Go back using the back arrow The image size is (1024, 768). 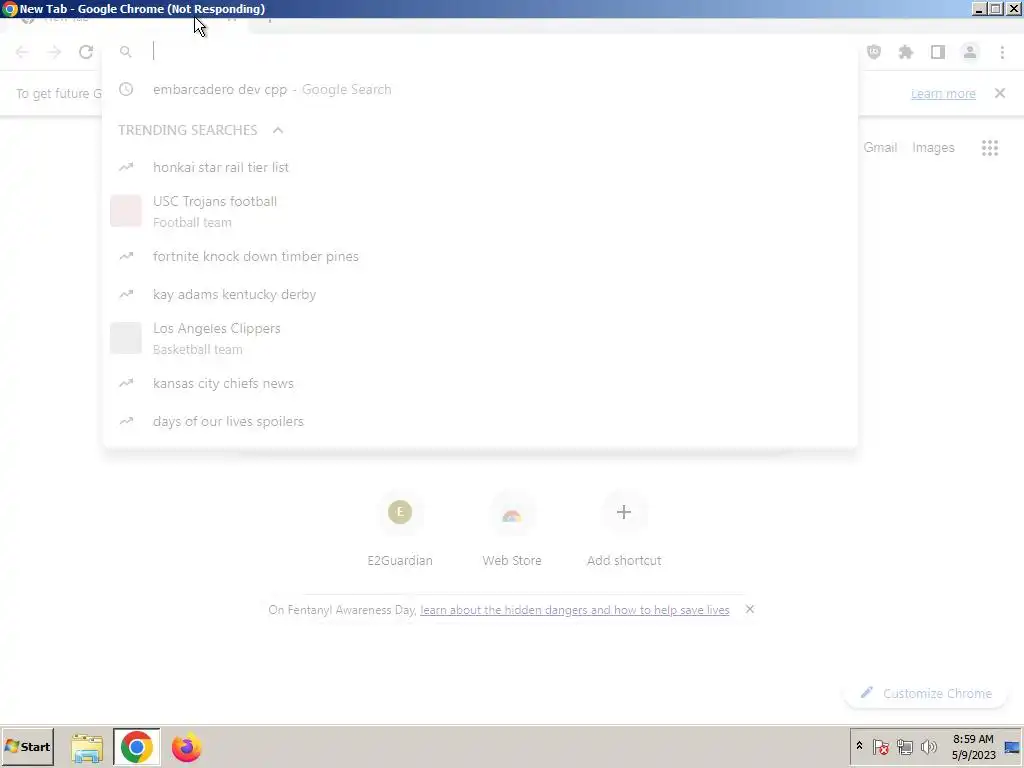coord(22,52)
